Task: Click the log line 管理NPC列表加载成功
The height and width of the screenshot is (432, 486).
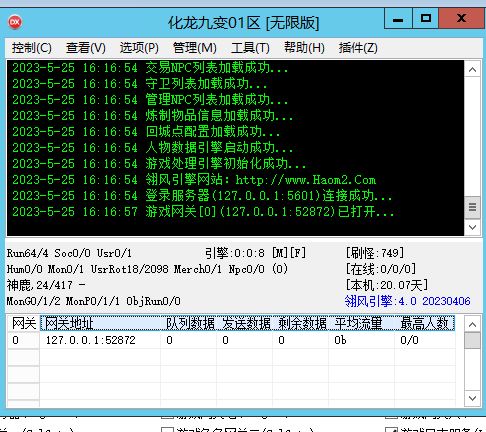Action: click(x=150, y=100)
